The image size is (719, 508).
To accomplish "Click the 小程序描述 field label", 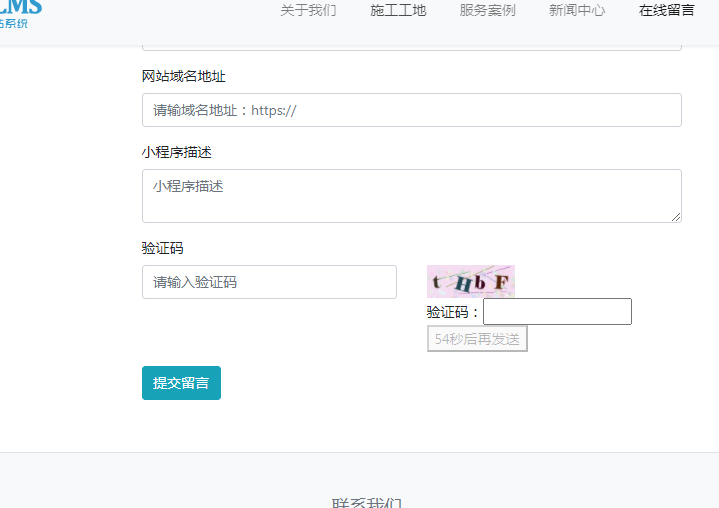I will (x=176, y=152).
